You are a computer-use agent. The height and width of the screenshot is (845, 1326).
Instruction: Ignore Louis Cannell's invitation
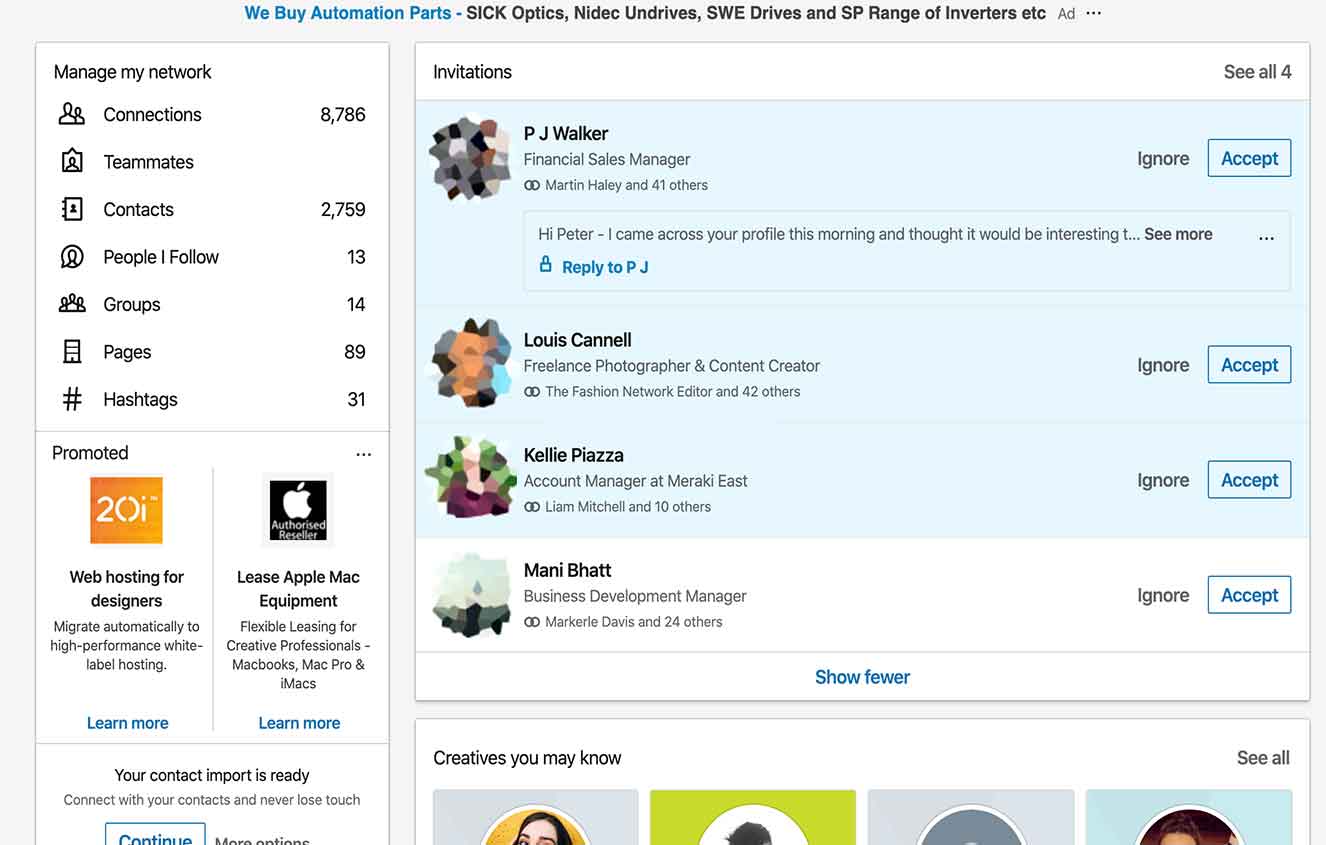(1163, 365)
